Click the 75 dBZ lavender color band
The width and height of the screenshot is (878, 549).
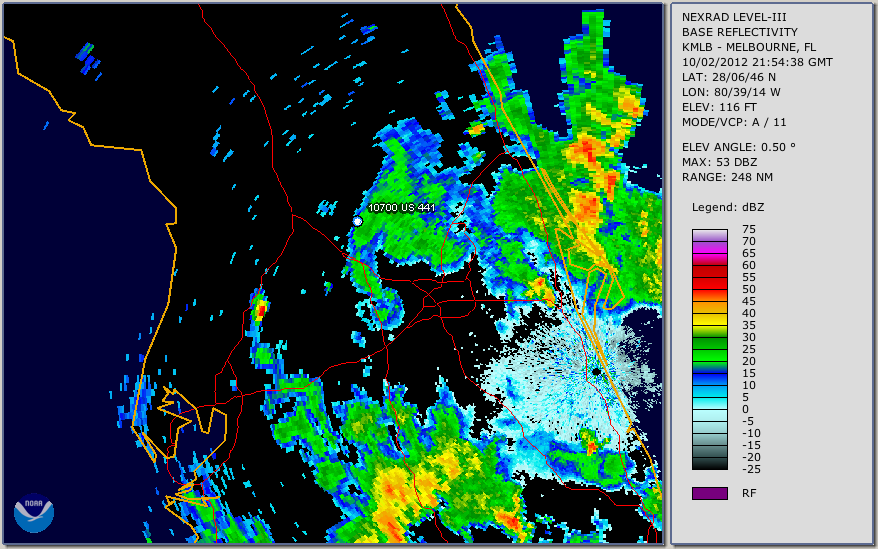[709, 235]
